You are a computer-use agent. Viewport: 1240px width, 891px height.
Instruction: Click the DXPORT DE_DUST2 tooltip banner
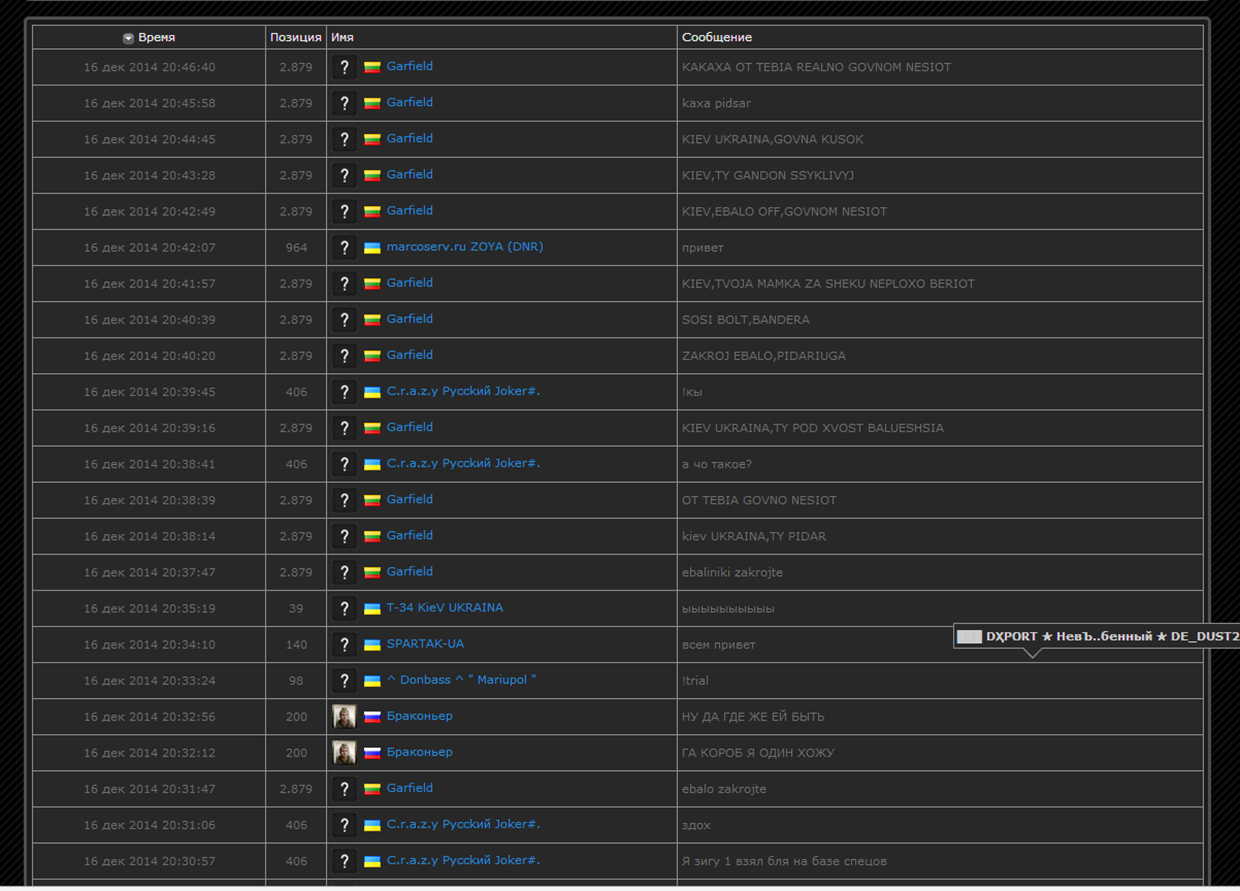[x=1097, y=637]
